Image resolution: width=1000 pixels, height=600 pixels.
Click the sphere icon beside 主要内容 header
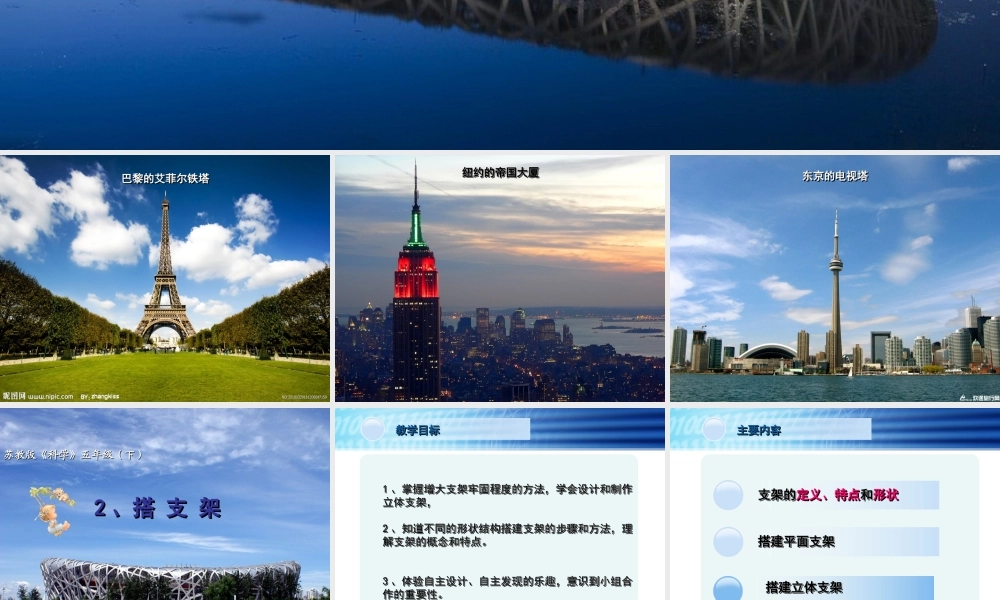tap(712, 429)
